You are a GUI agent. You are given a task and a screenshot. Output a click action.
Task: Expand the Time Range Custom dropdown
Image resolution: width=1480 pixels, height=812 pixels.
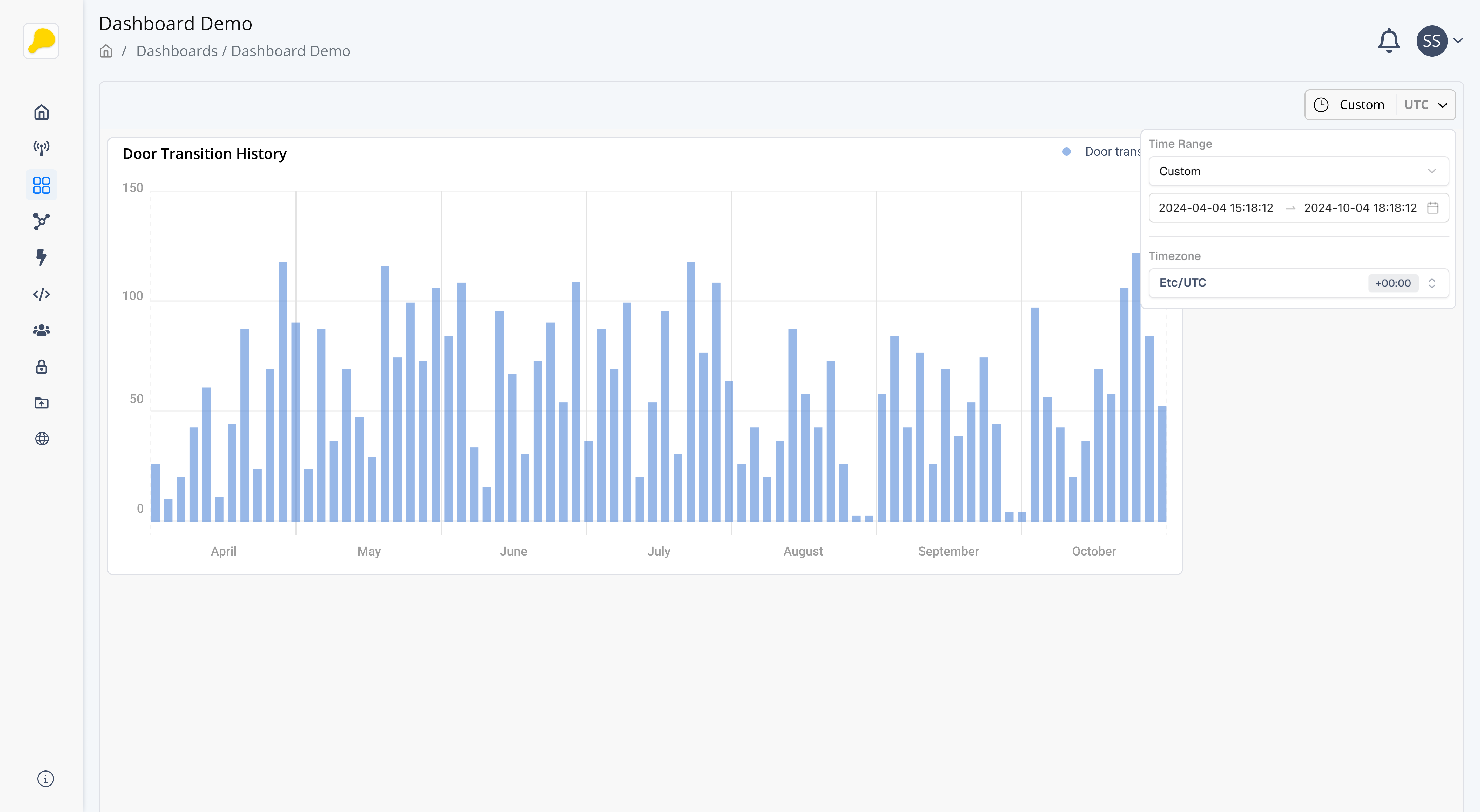(x=1298, y=171)
